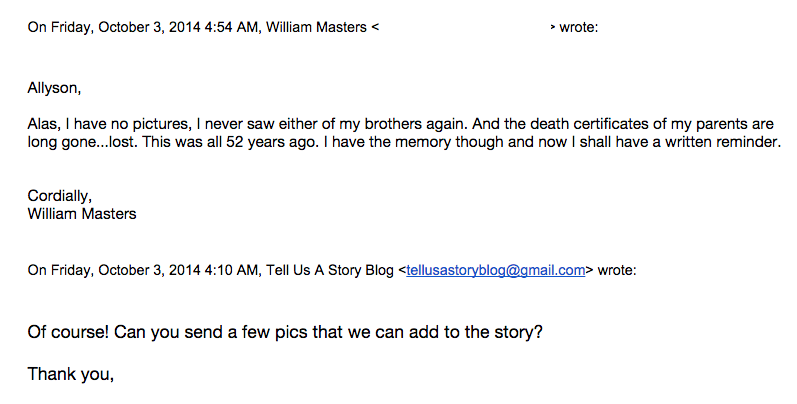Click "wrote:" after the redacted address
This screenshot has height=404, width=797.
tap(579, 28)
